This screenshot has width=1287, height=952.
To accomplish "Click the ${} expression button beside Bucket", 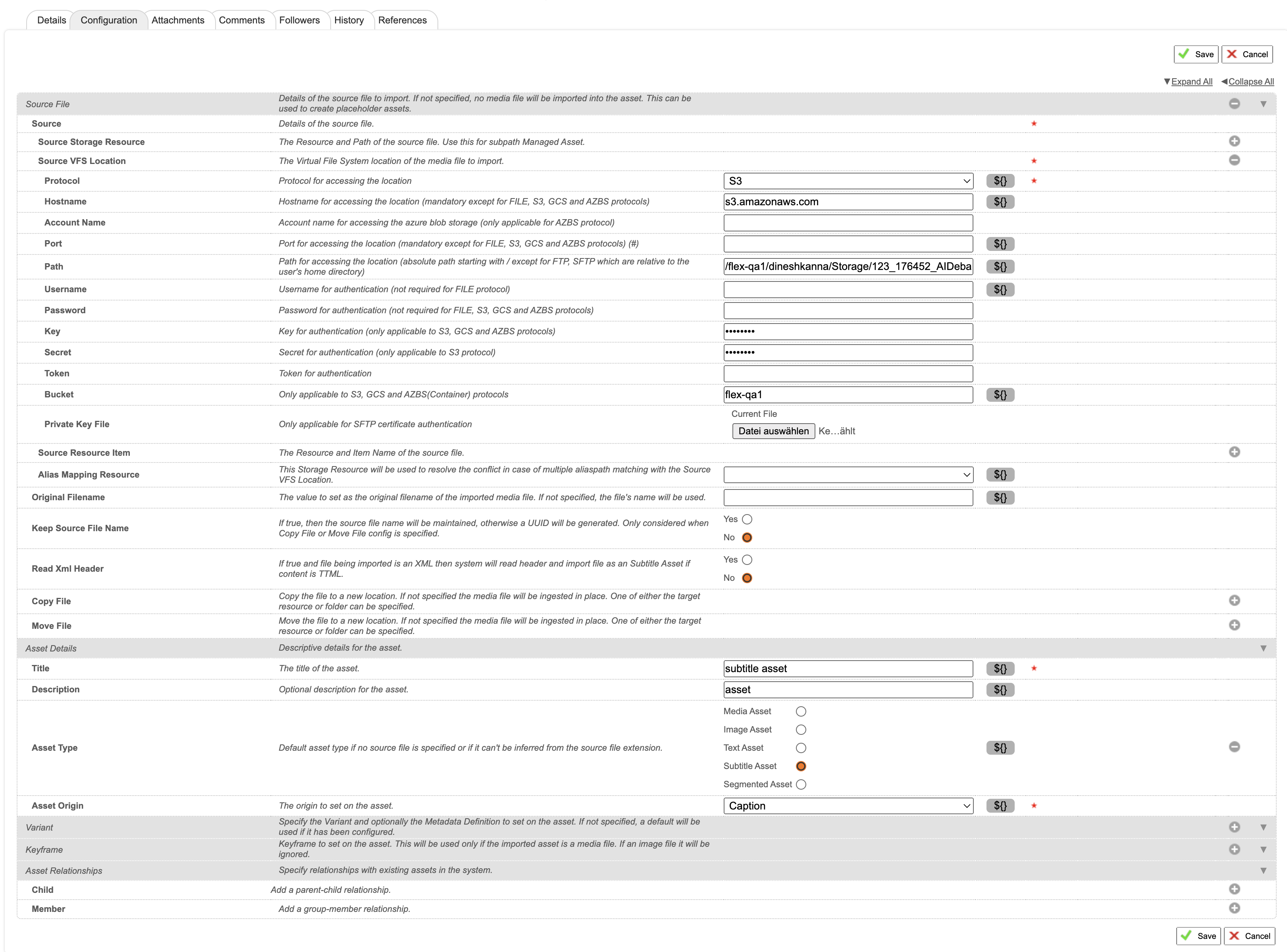I will click(1000, 395).
